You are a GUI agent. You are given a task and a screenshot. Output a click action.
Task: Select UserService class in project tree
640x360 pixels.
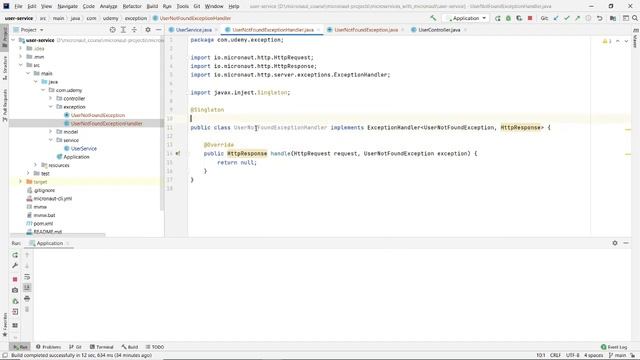click(x=84, y=149)
